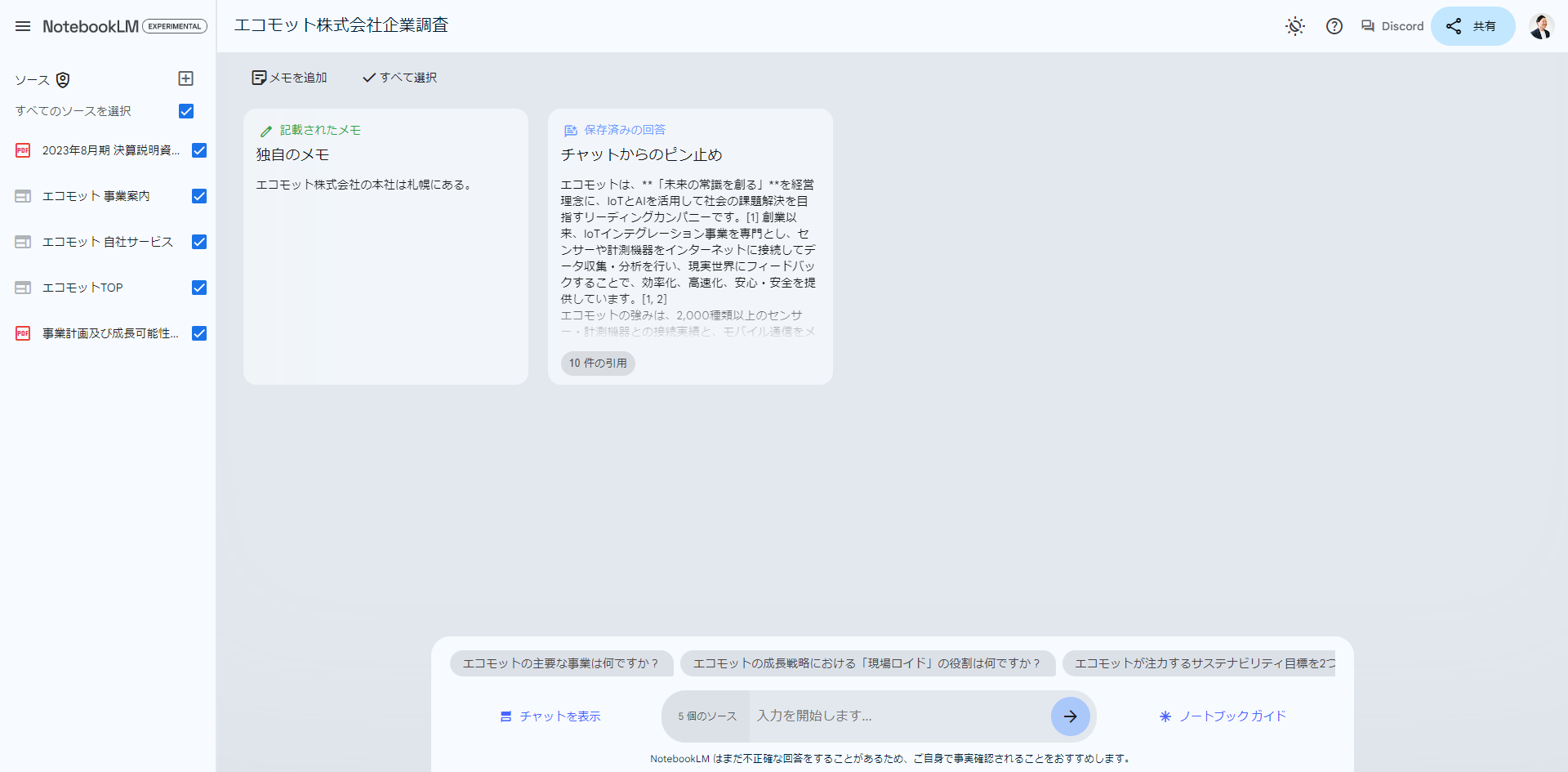The width and height of the screenshot is (1568, 772).
Task: Open the Discord link
Action: pyautogui.click(x=1392, y=26)
